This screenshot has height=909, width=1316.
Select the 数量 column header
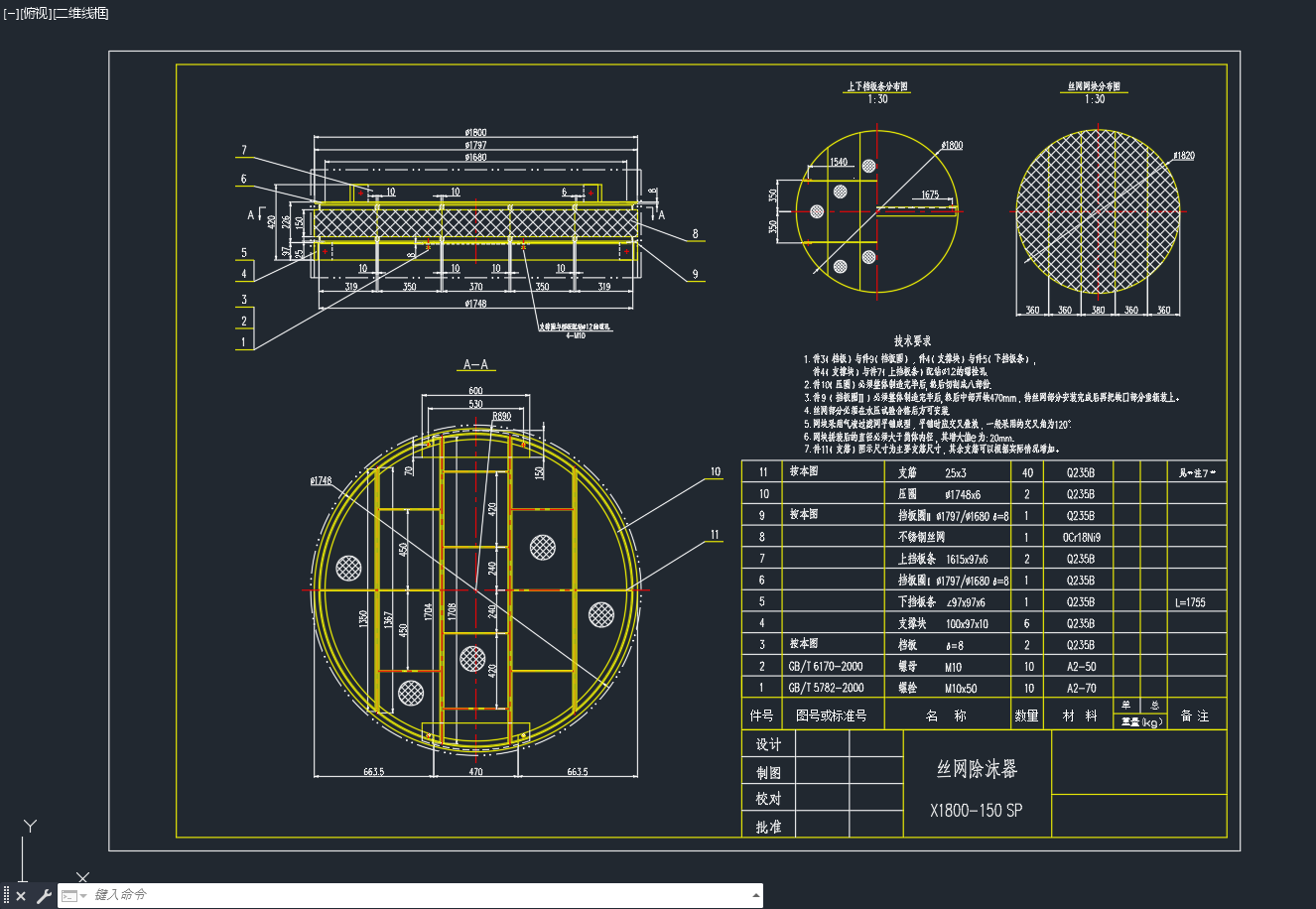1027,715
